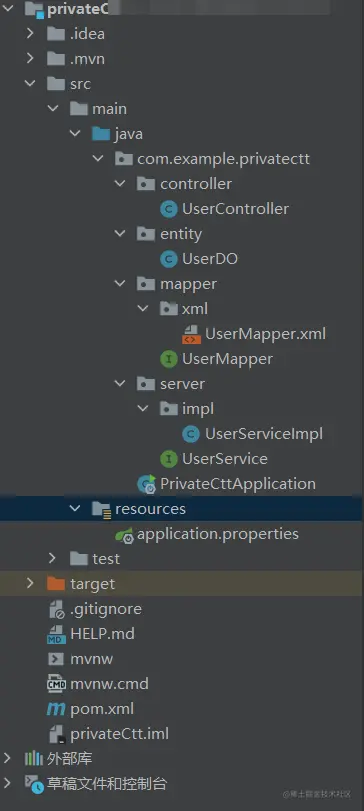The width and height of the screenshot is (364, 811).
Task: Expand the .idea folder
Action: (30, 34)
